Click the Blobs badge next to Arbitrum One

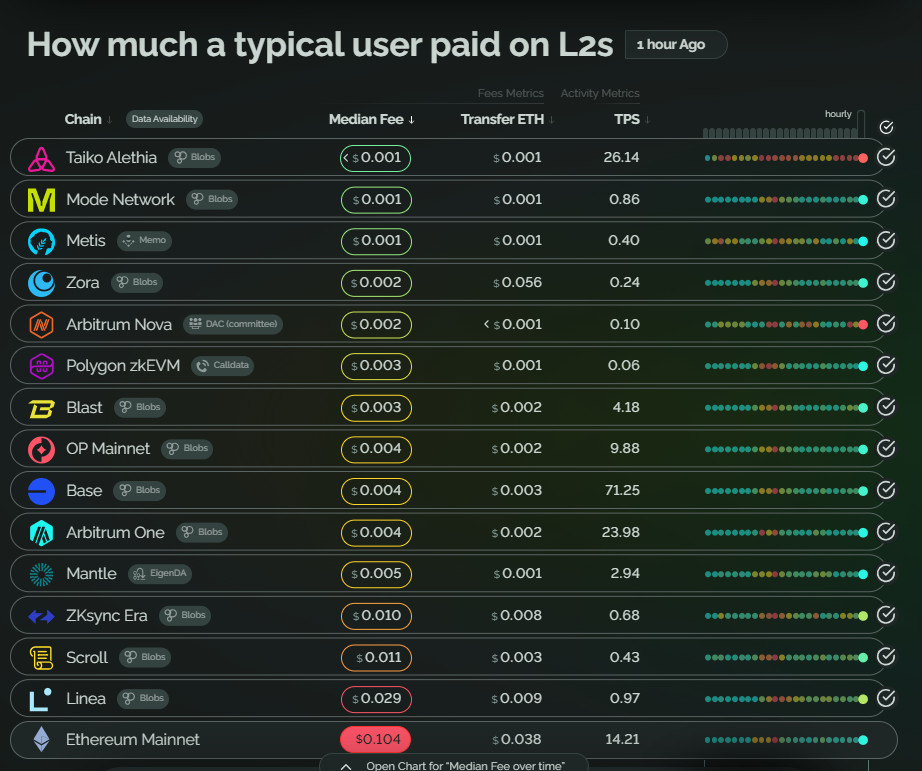[202, 532]
